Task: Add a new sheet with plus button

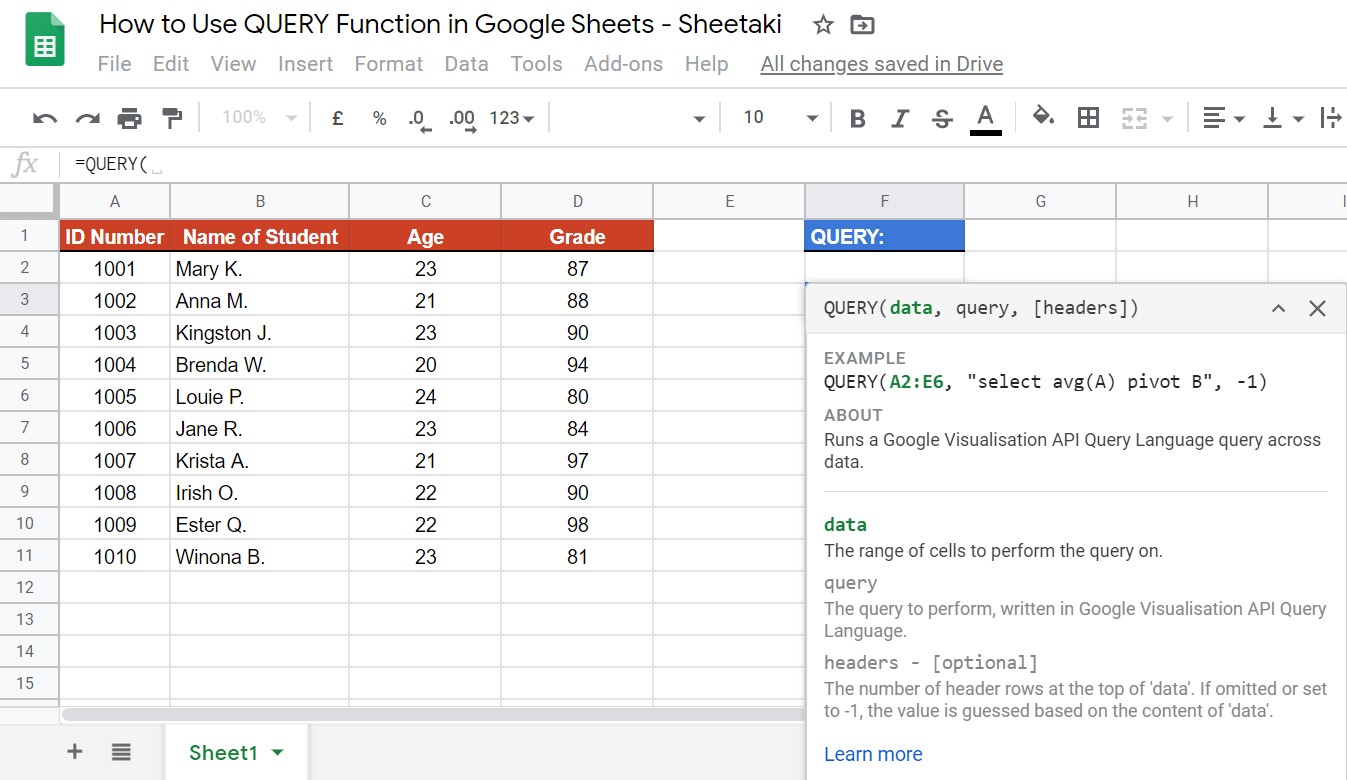Action: 75,752
